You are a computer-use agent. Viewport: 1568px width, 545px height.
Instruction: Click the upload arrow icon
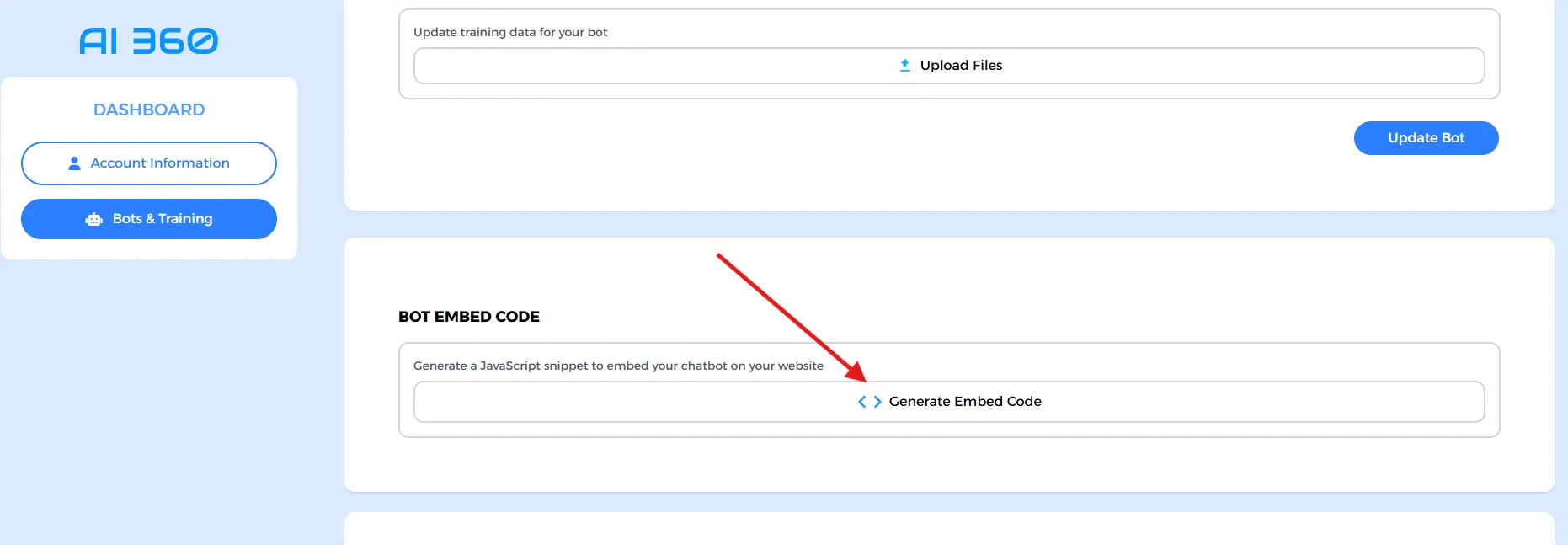tap(904, 65)
